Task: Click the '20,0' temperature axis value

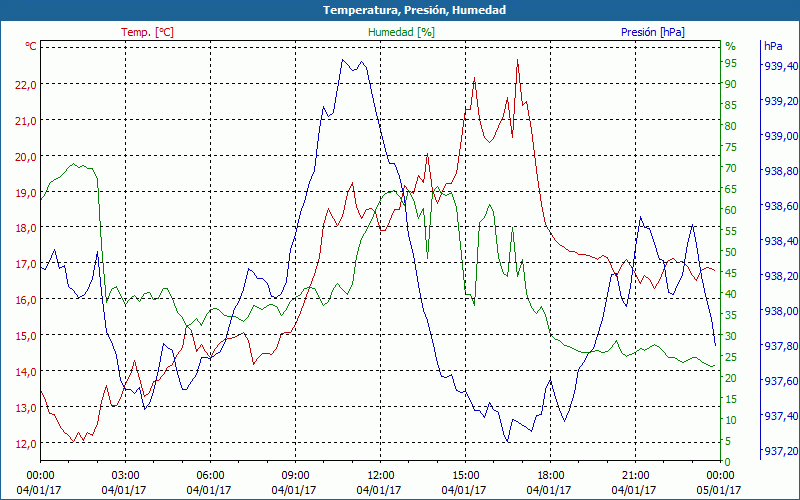Action: [26, 157]
